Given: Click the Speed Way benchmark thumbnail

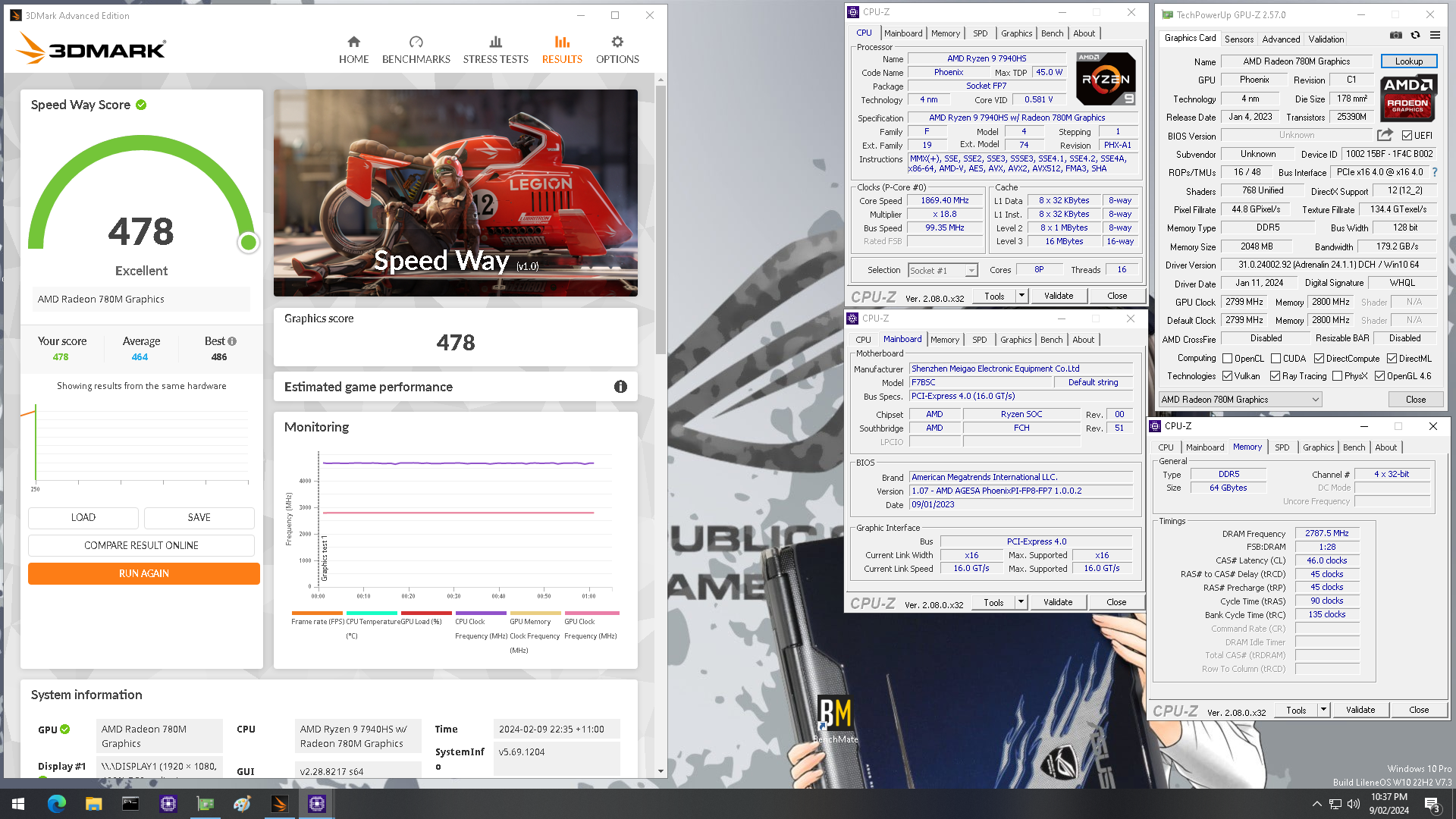Looking at the screenshot, I should coord(456,193).
